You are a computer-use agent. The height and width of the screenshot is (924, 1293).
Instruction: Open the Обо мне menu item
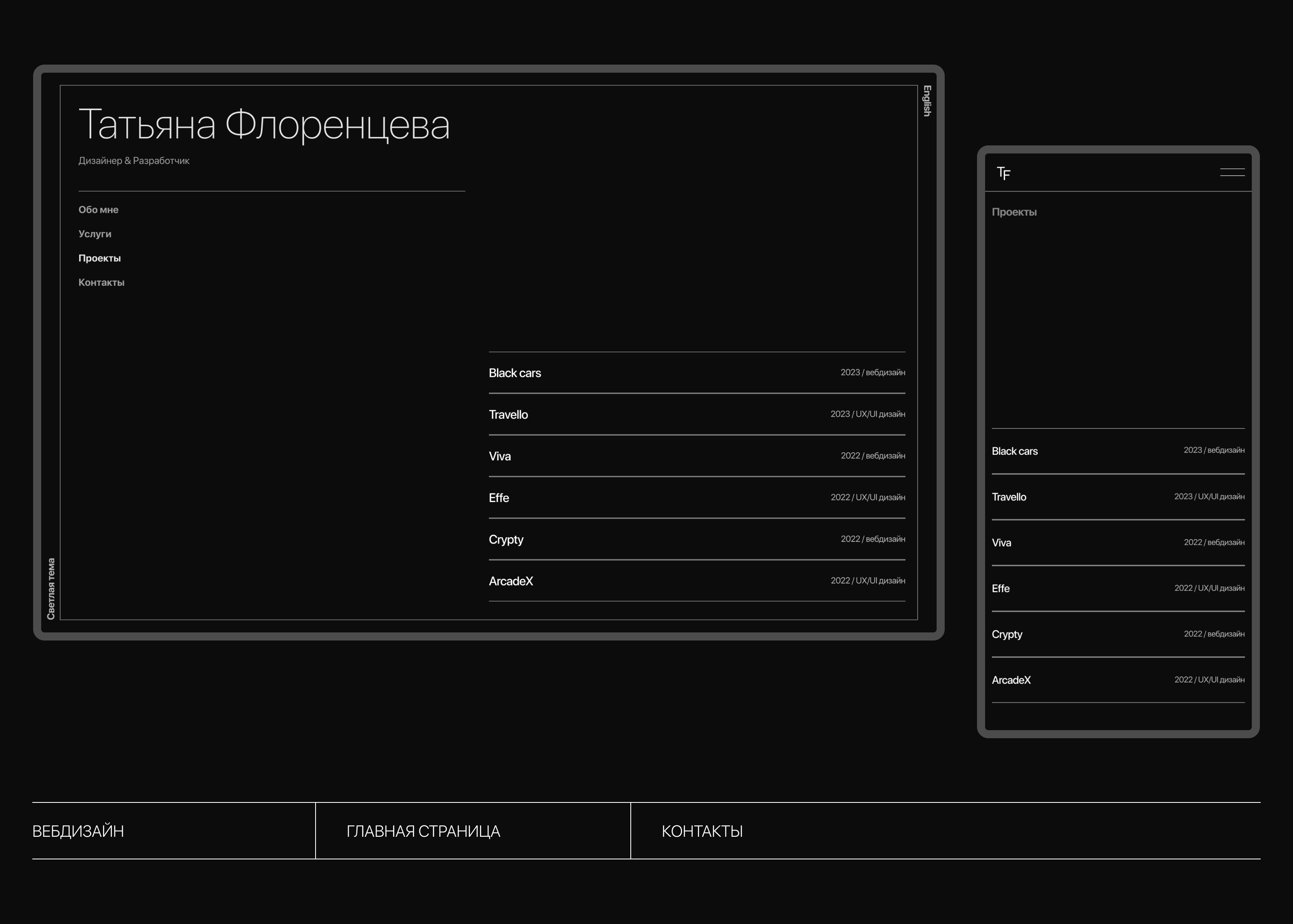(99, 210)
